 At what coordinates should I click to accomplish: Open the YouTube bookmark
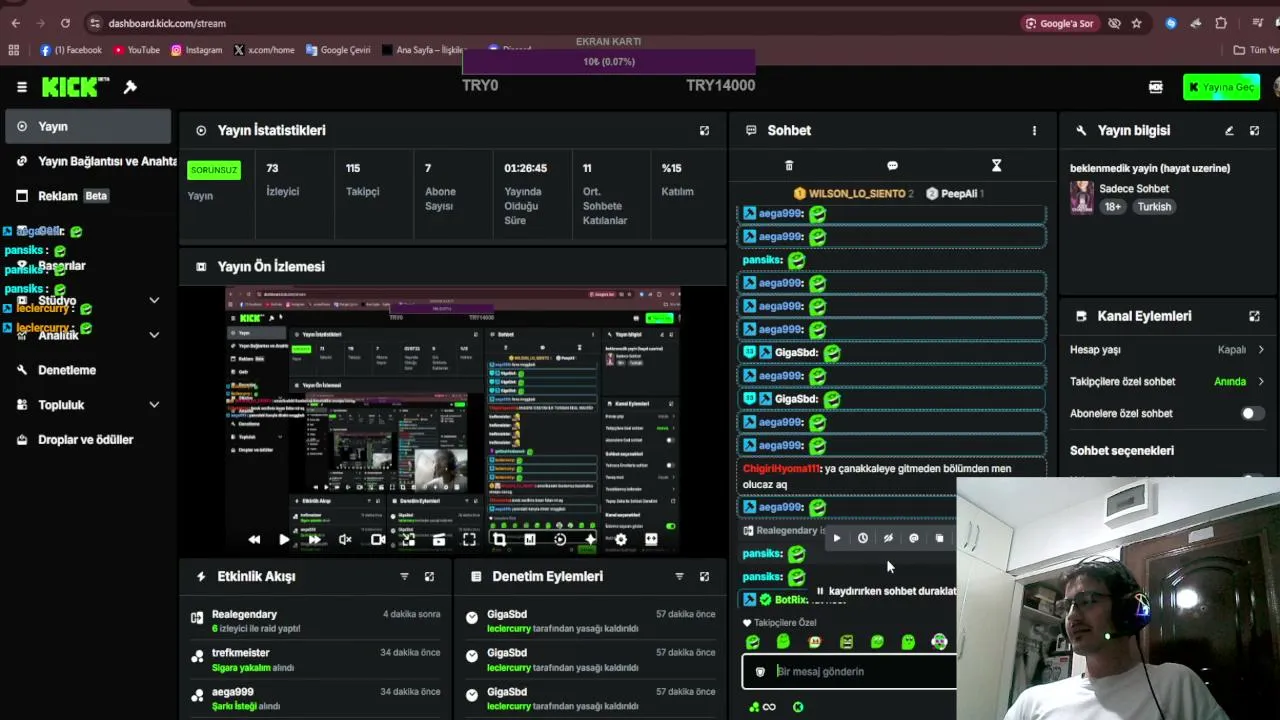[x=136, y=50]
